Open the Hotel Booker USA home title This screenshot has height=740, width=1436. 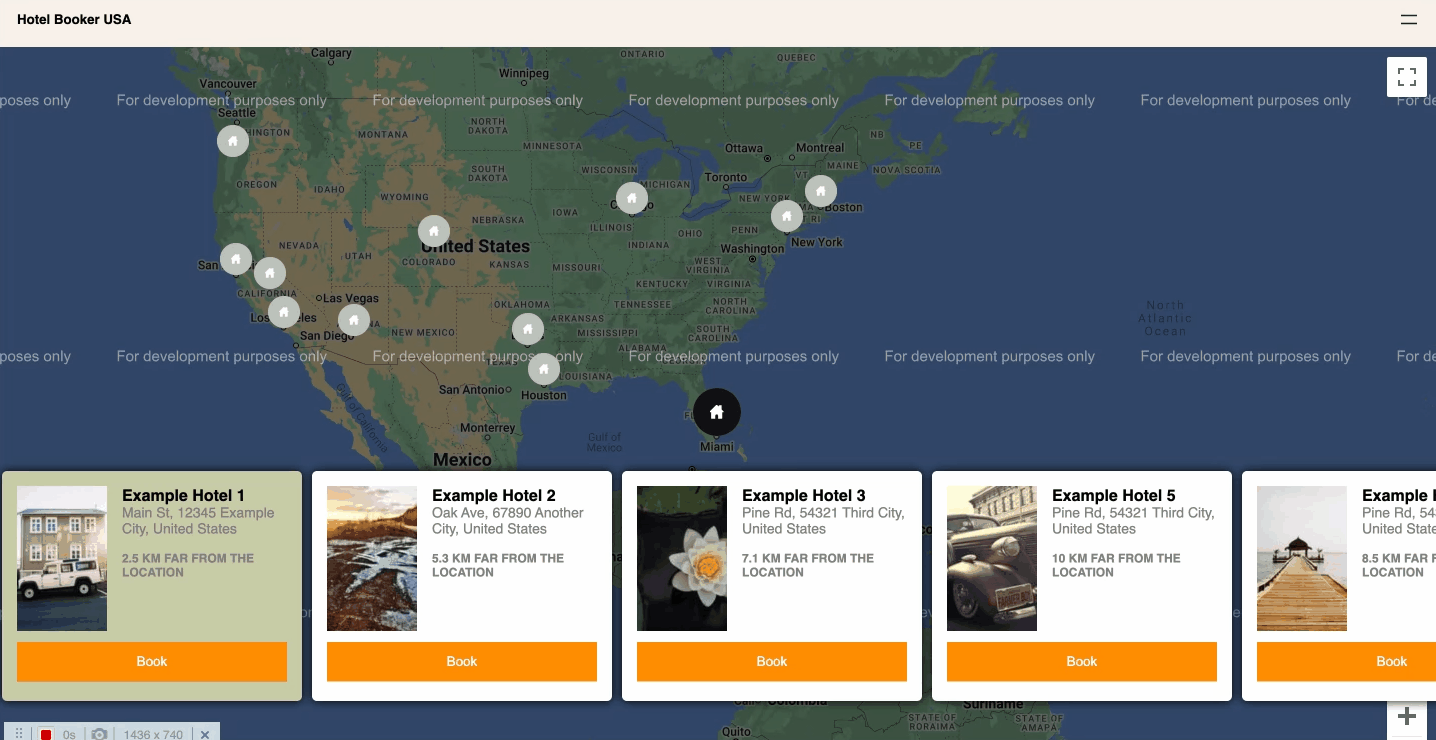(x=74, y=19)
